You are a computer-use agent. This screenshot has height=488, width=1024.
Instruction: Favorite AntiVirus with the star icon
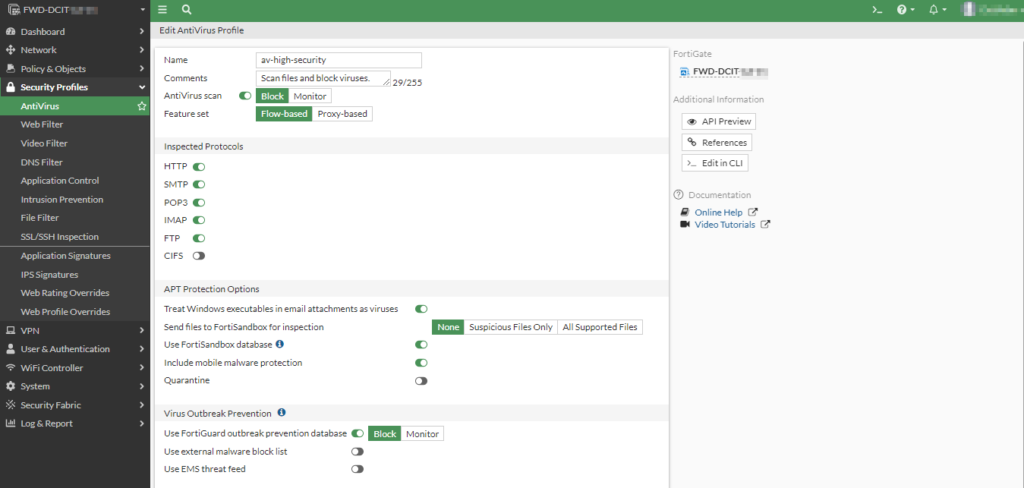142,106
